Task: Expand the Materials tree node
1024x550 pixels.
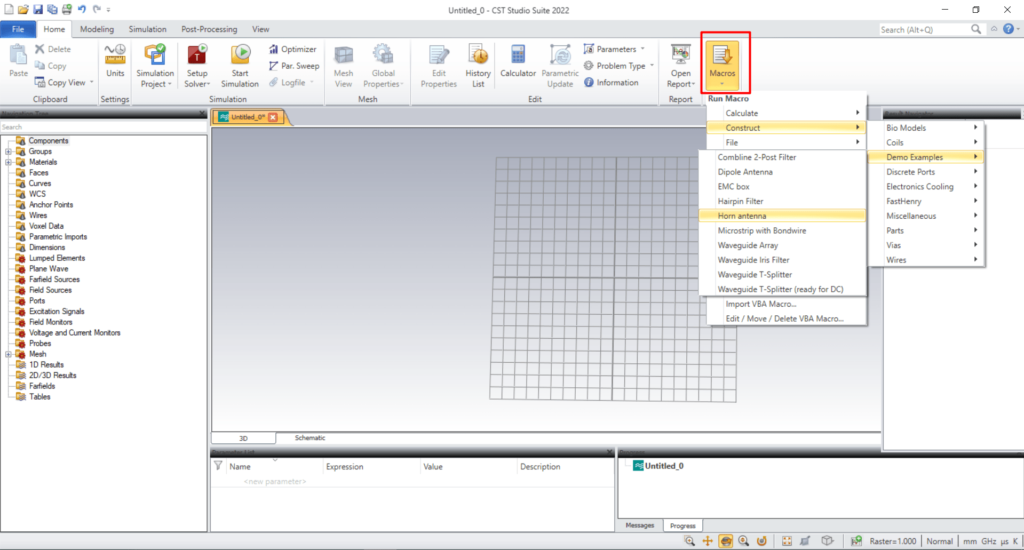Action: (x=8, y=162)
